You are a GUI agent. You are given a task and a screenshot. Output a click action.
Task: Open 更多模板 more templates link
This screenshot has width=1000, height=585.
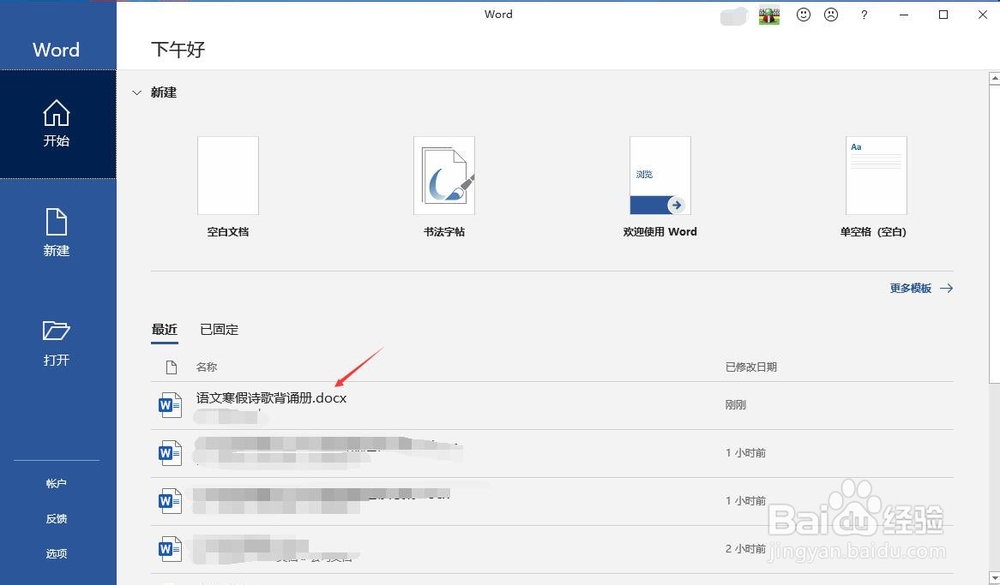(921, 288)
